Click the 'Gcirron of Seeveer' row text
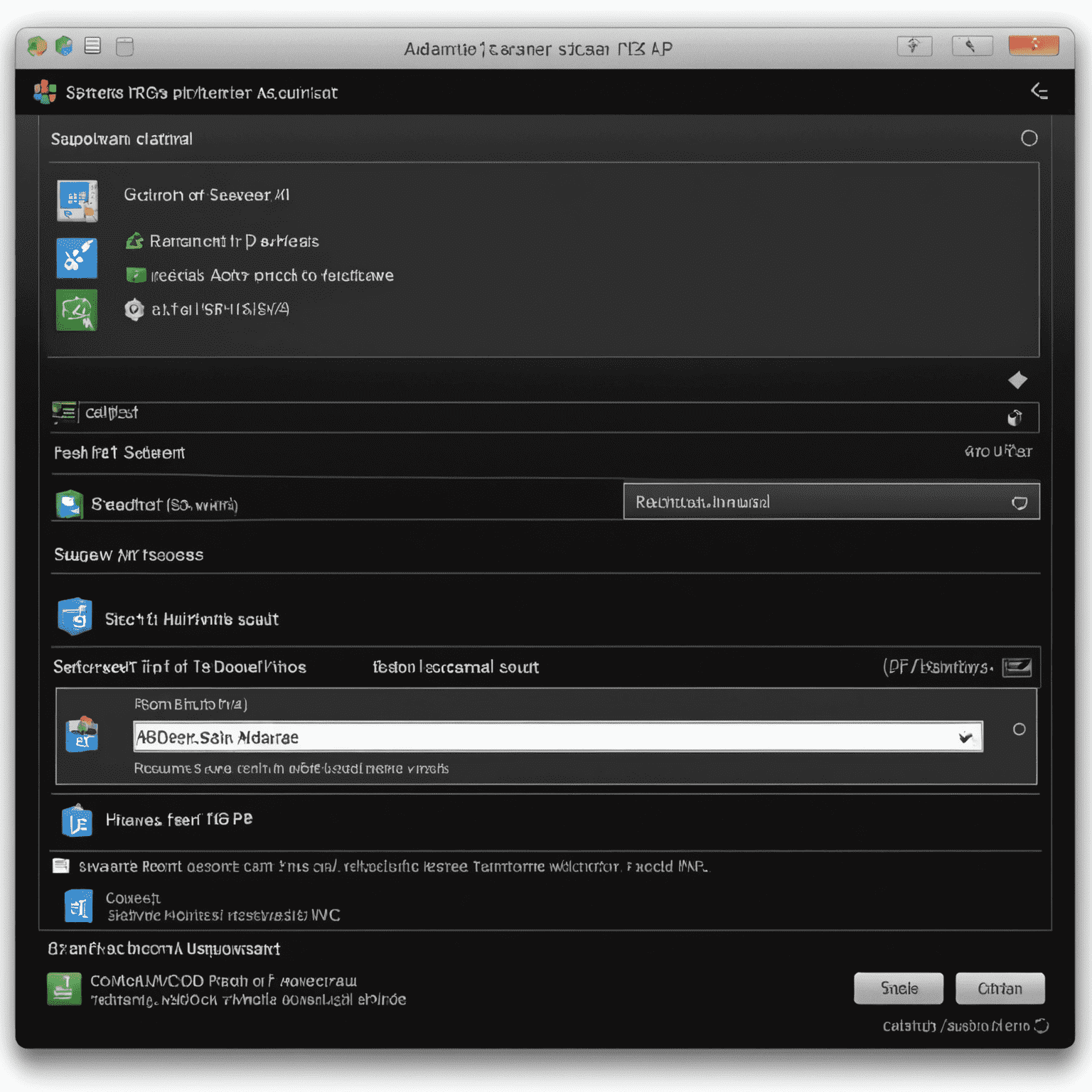 click(x=207, y=195)
